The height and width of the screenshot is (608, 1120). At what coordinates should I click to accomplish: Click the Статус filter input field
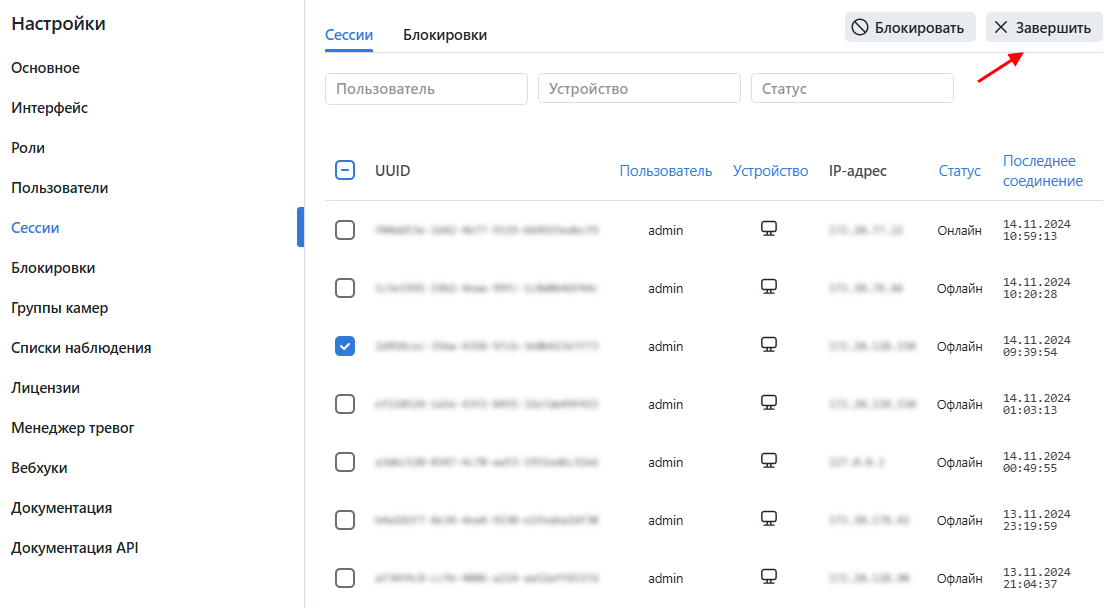[x=852, y=89]
